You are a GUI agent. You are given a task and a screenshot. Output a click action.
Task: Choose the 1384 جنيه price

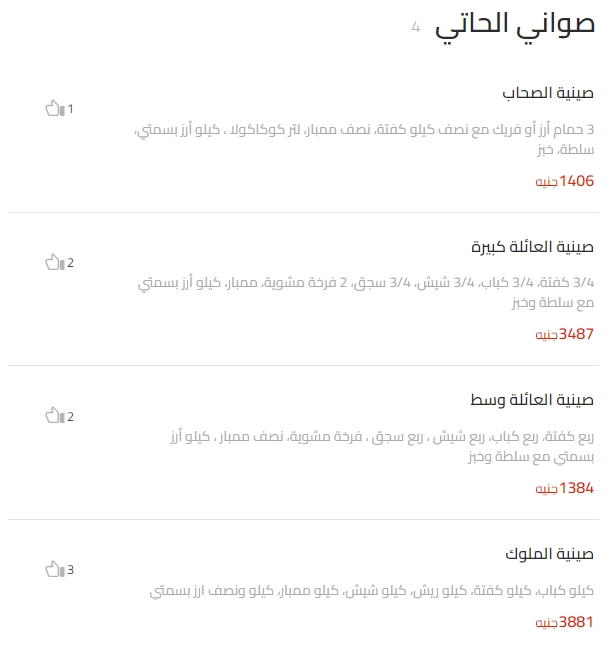pyautogui.click(x=565, y=488)
